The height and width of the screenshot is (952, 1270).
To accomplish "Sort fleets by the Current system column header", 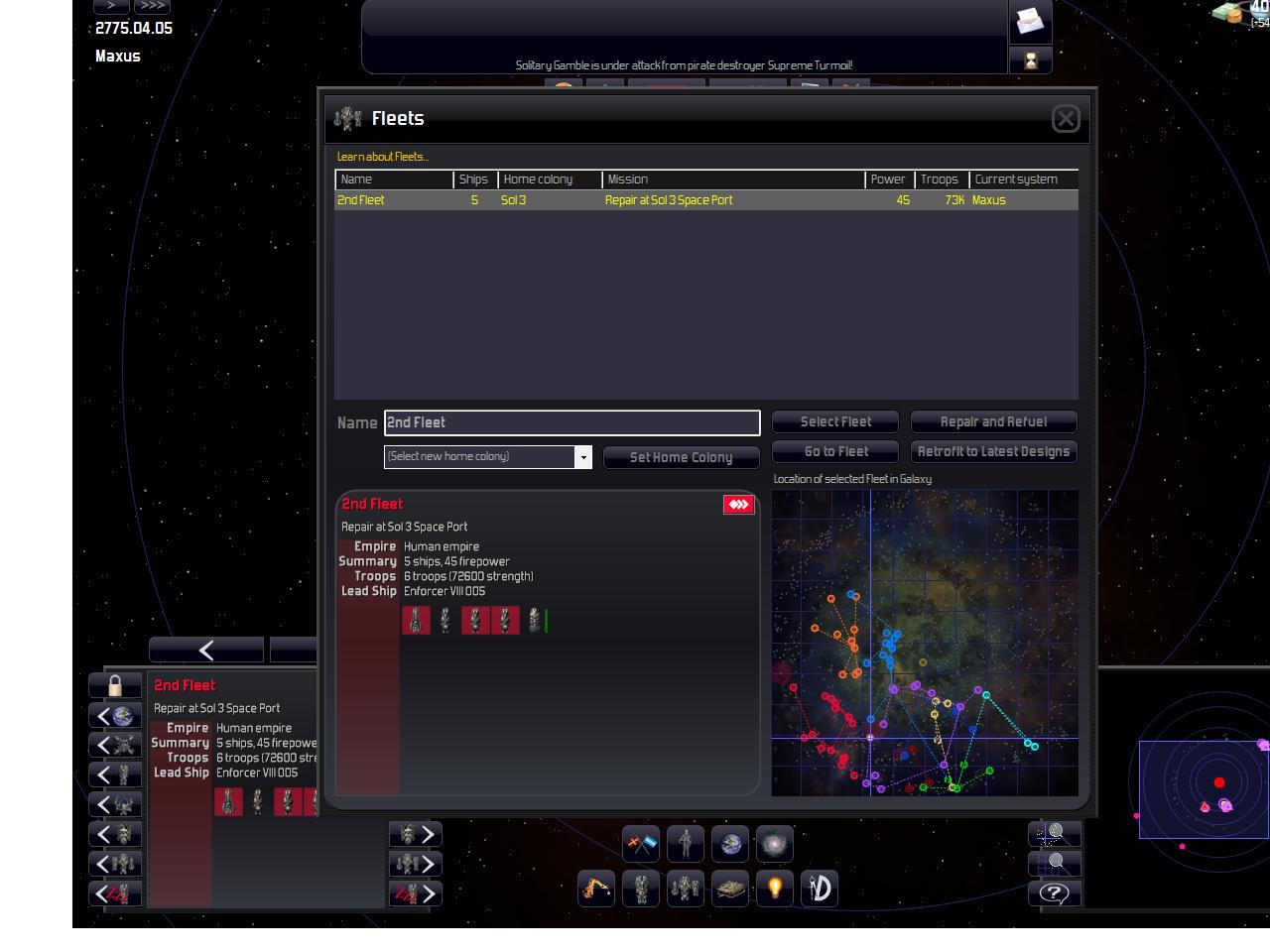I will click(x=1024, y=179).
